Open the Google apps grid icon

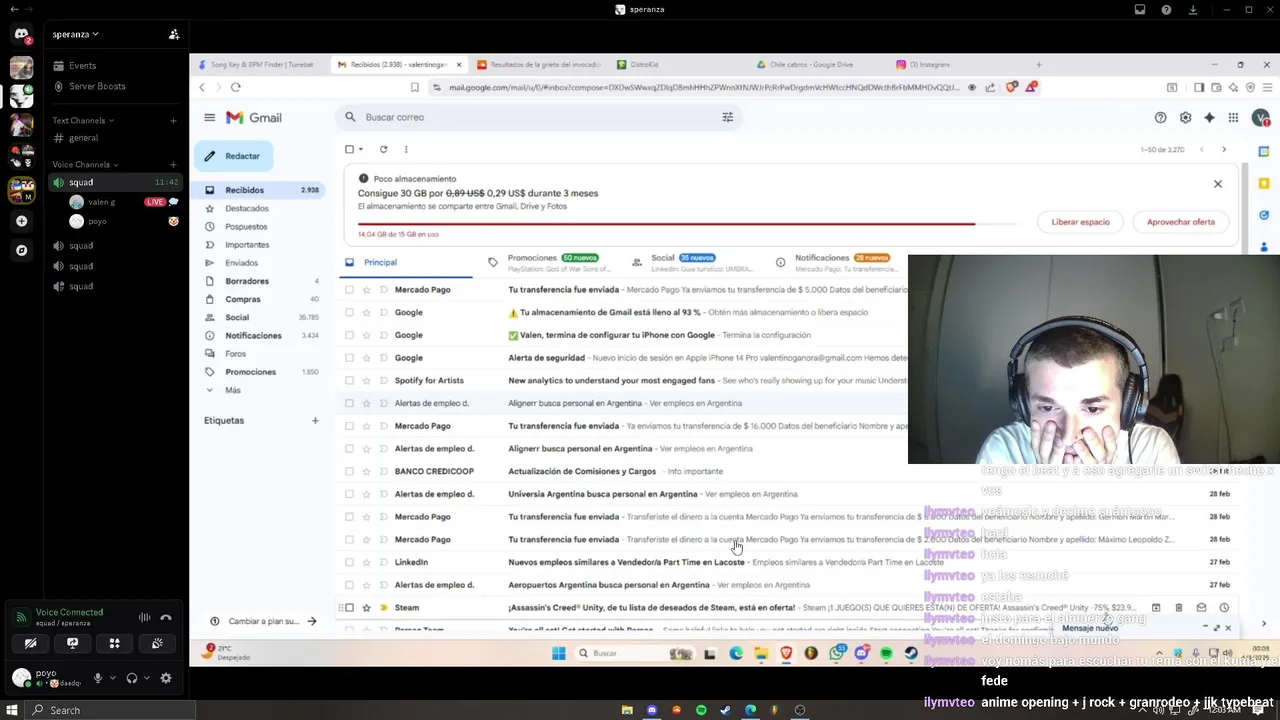1233,117
